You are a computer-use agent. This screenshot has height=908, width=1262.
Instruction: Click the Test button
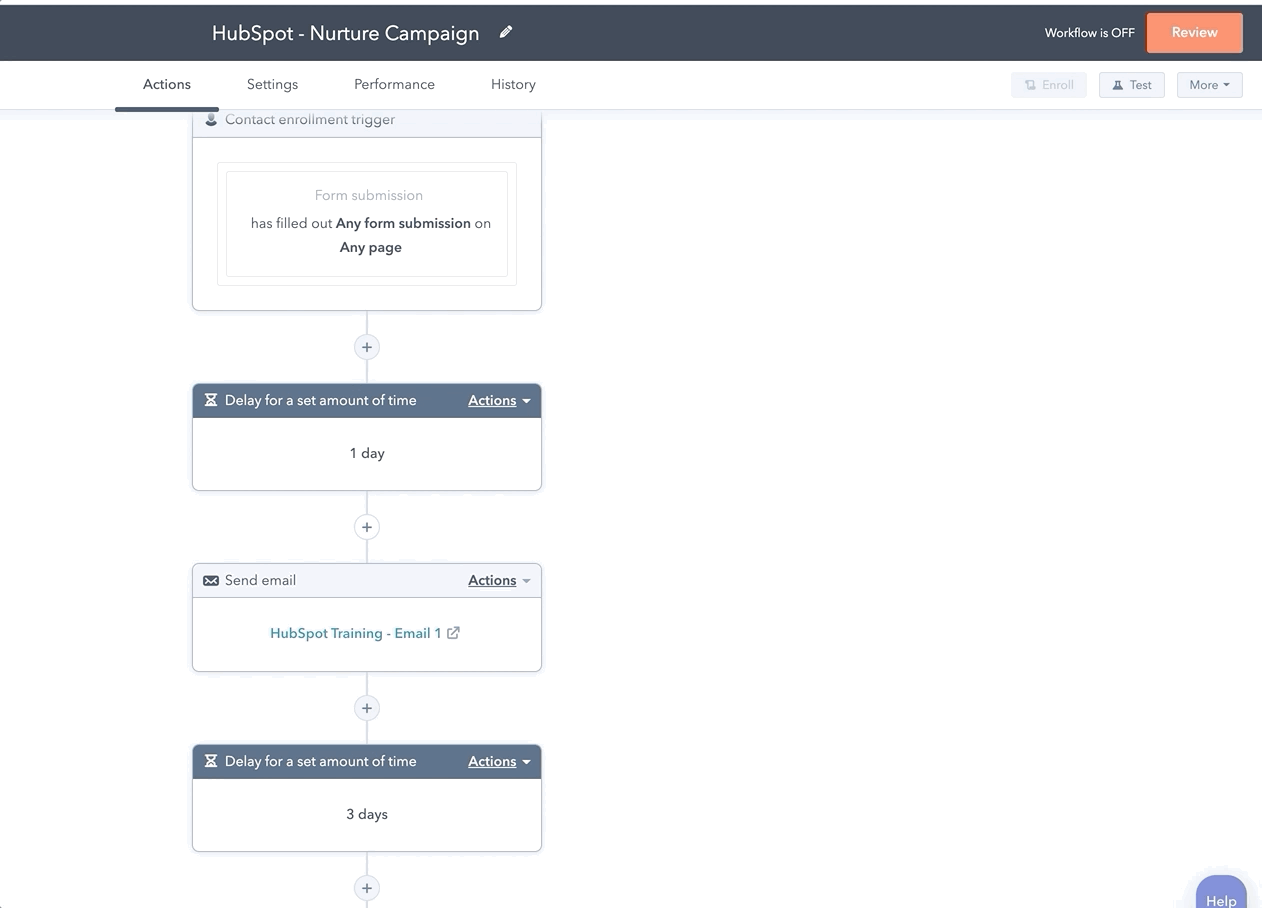point(1131,85)
